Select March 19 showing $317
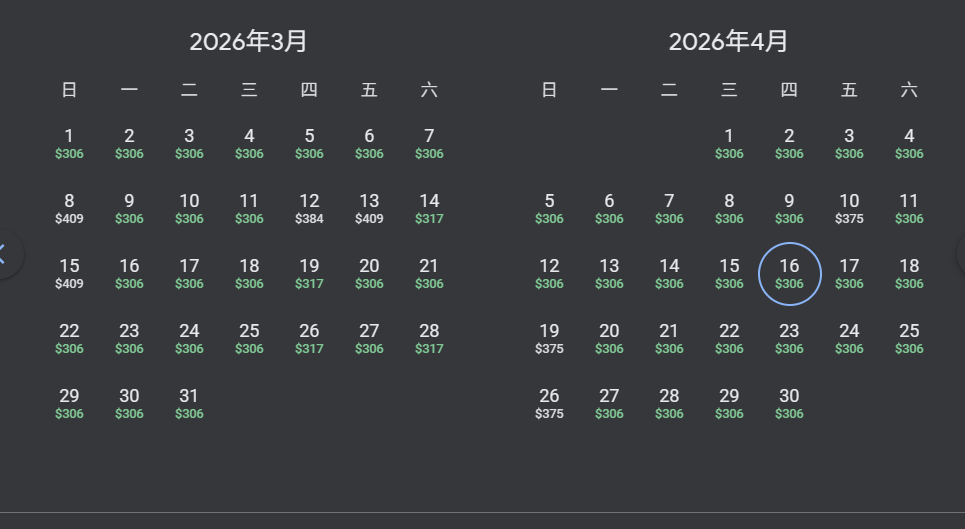This screenshot has width=965, height=529. (309, 273)
